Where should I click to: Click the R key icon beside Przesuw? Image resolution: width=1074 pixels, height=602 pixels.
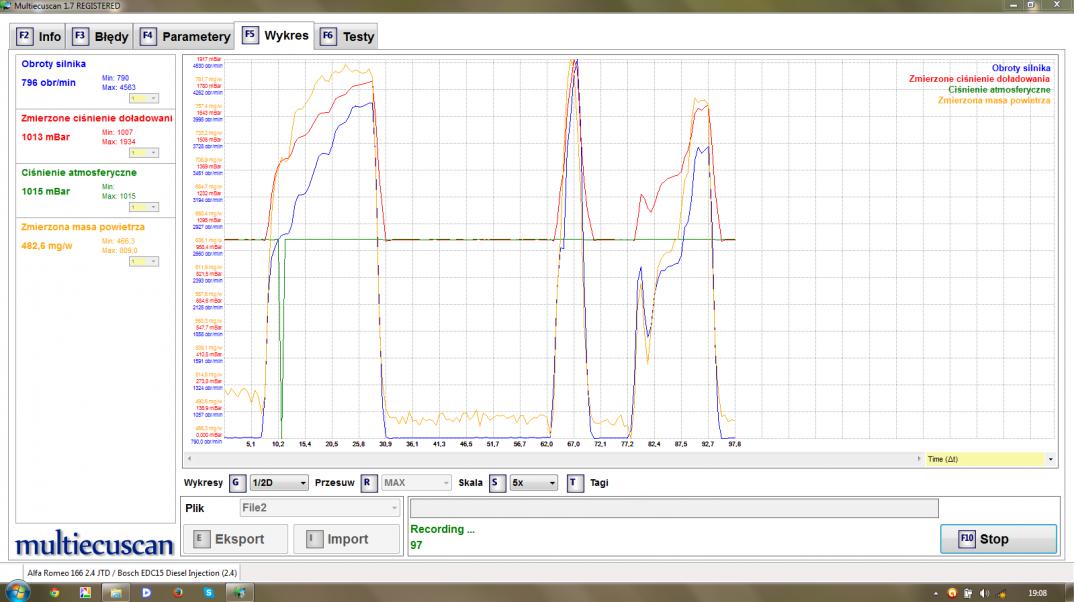[368, 483]
